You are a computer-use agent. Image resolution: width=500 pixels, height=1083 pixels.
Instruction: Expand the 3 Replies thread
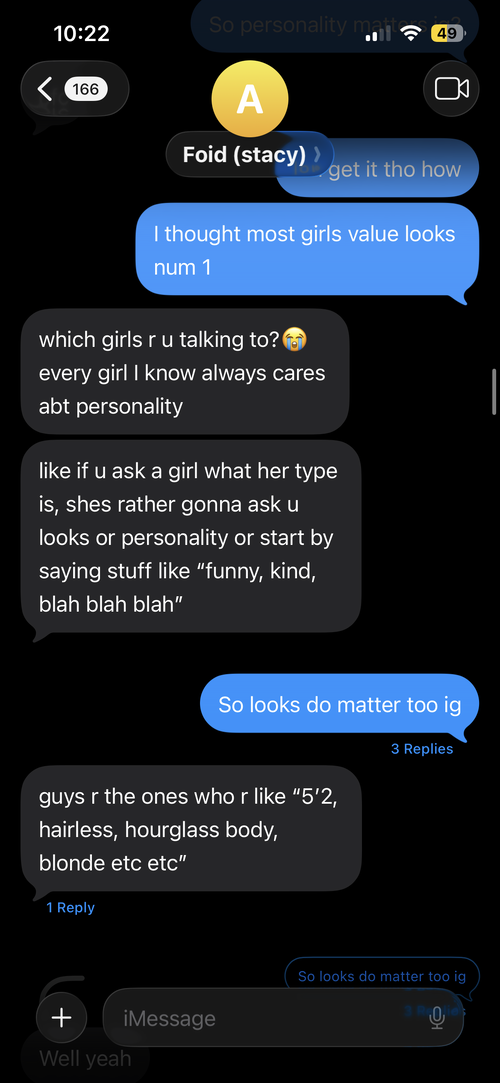[x=422, y=749]
